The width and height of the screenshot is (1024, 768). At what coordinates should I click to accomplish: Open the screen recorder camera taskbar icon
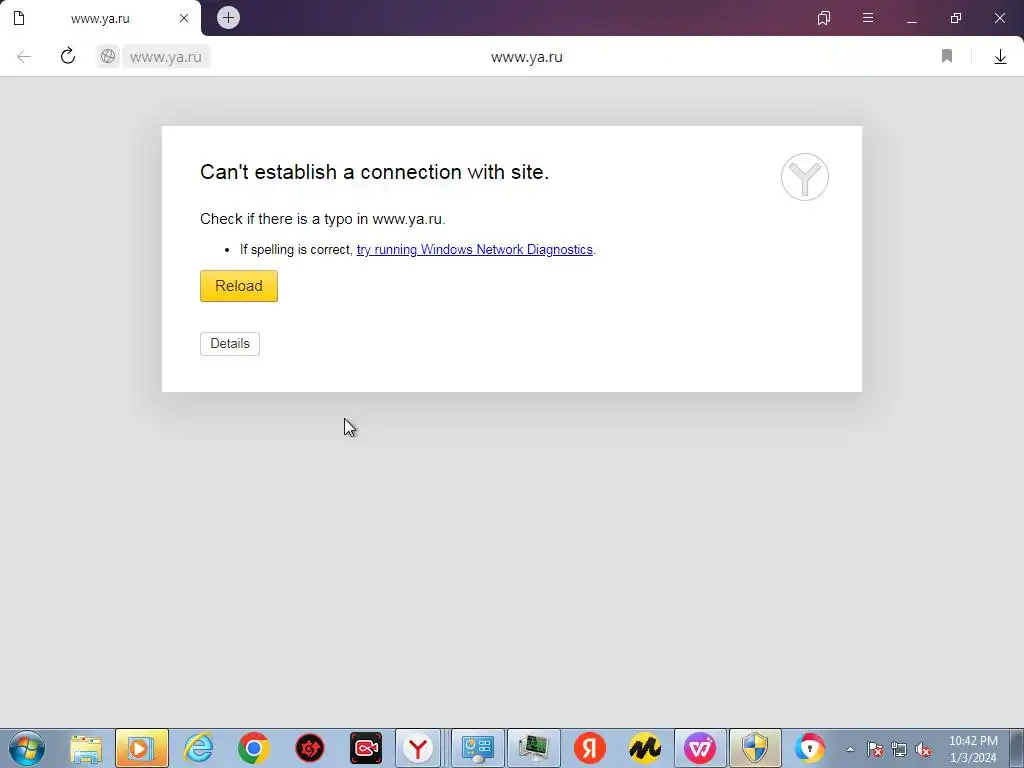click(x=366, y=748)
